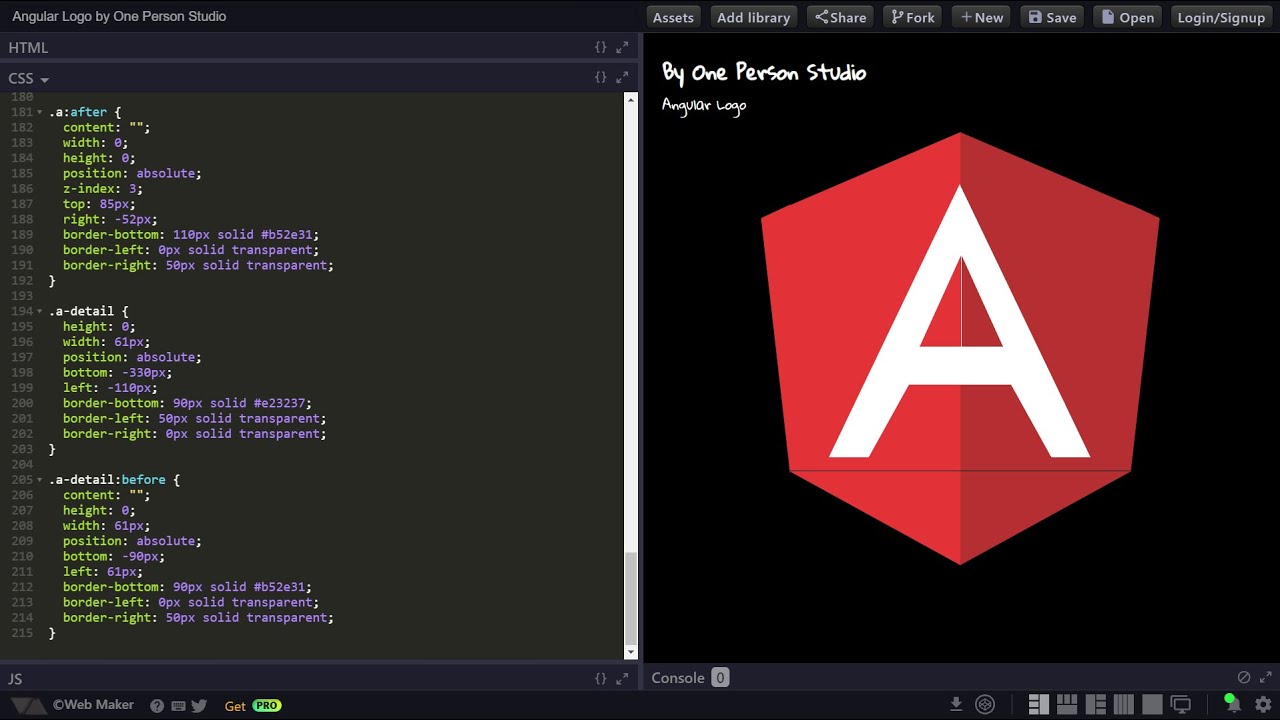Click the pen title Angular Logo by One Person Studio
This screenshot has height=720, width=1280.
(x=119, y=16)
